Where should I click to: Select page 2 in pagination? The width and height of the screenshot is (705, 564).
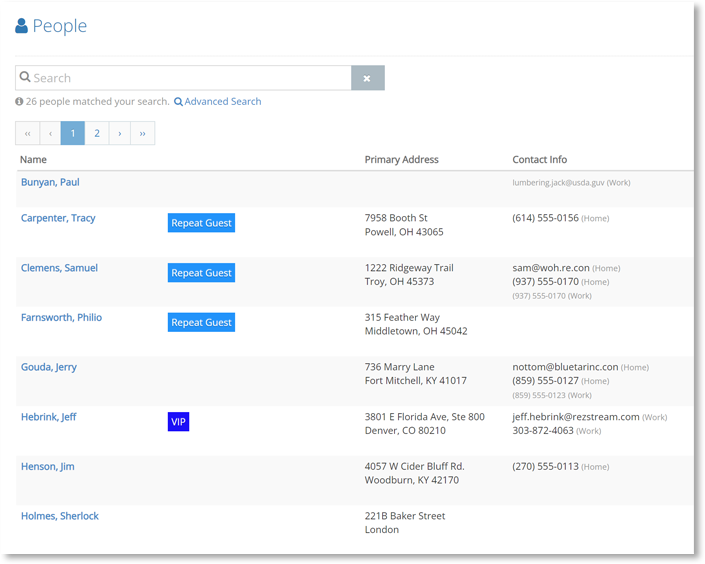point(97,133)
